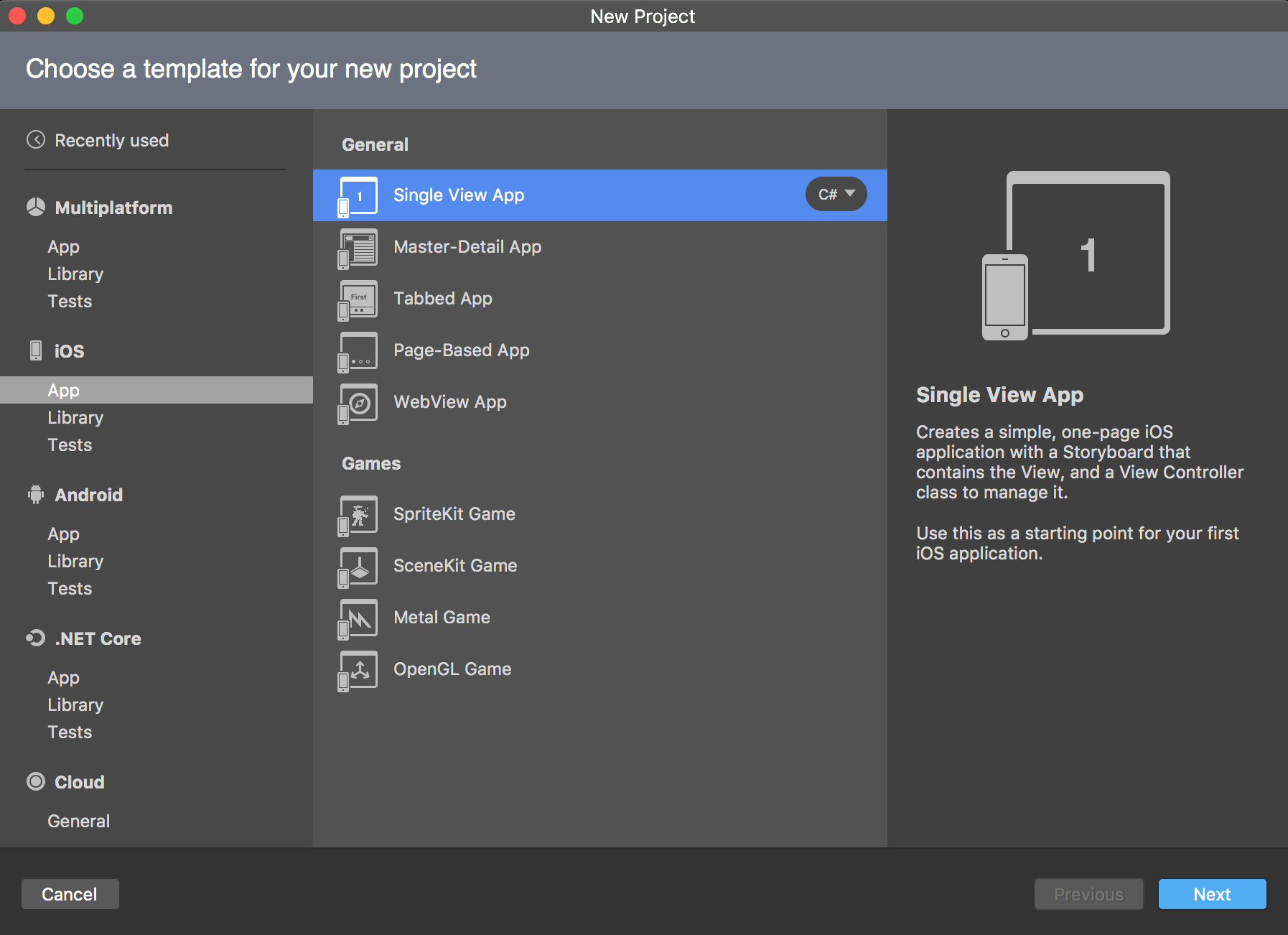Viewport: 1288px width, 935px height.
Task: Select the SceneKit Game template icon
Action: click(358, 567)
